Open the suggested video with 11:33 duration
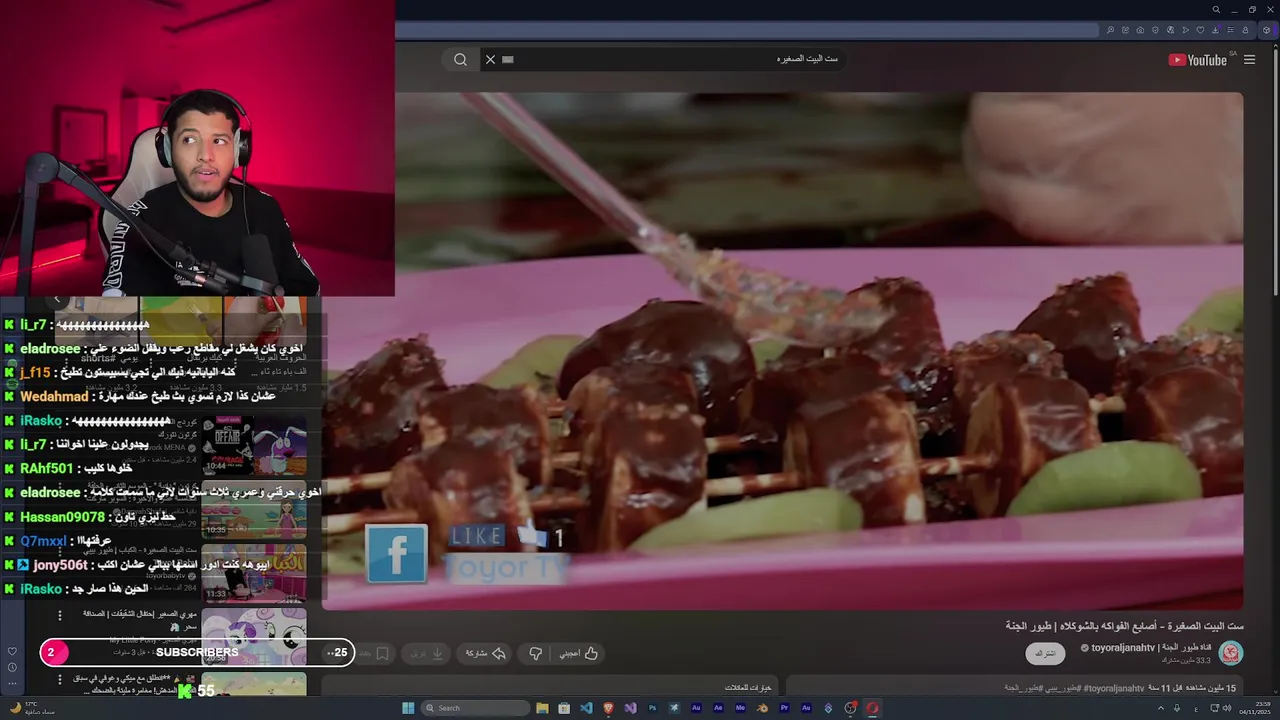The height and width of the screenshot is (720, 1280). click(254, 573)
